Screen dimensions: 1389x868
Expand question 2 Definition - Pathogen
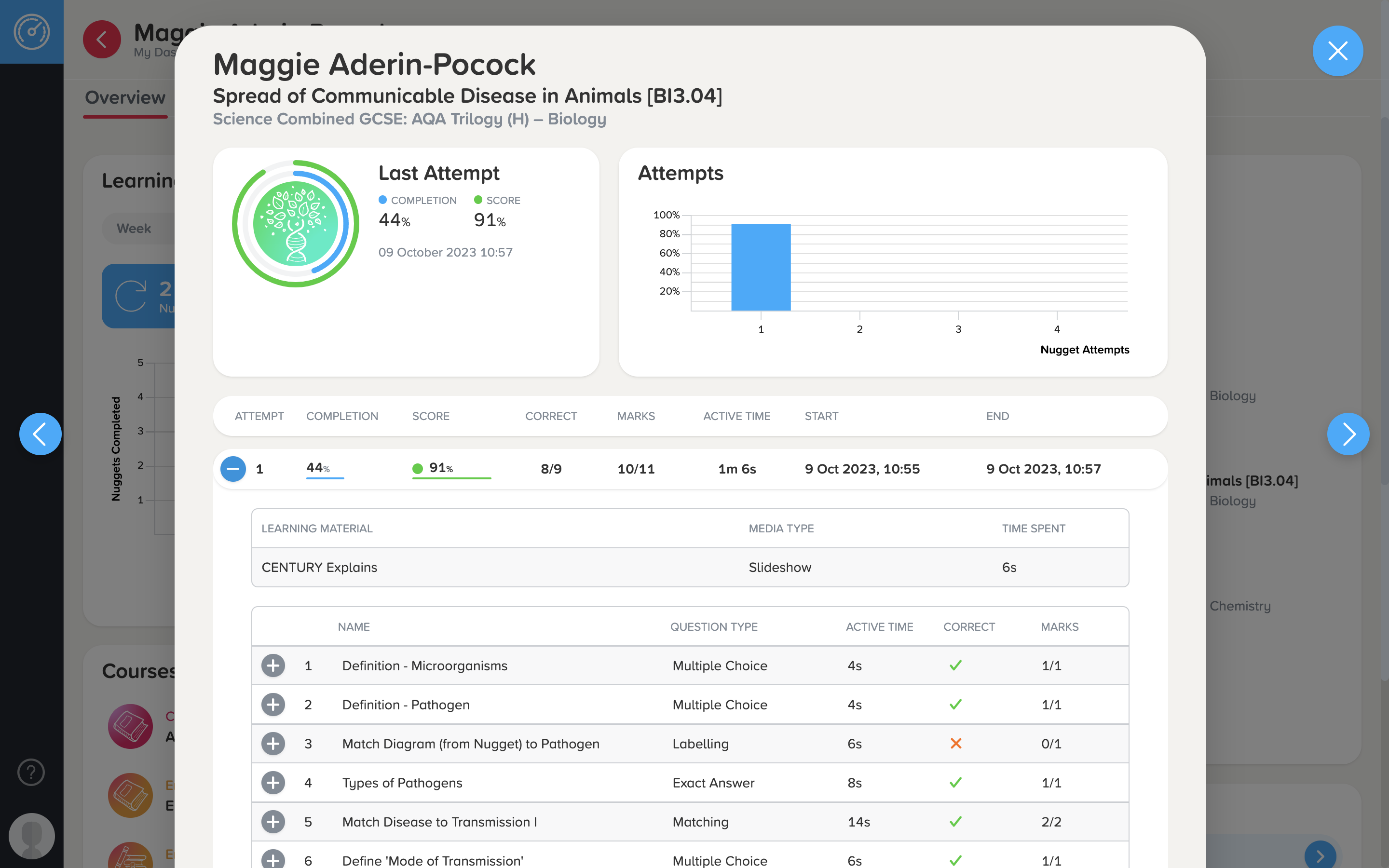tap(273, 705)
